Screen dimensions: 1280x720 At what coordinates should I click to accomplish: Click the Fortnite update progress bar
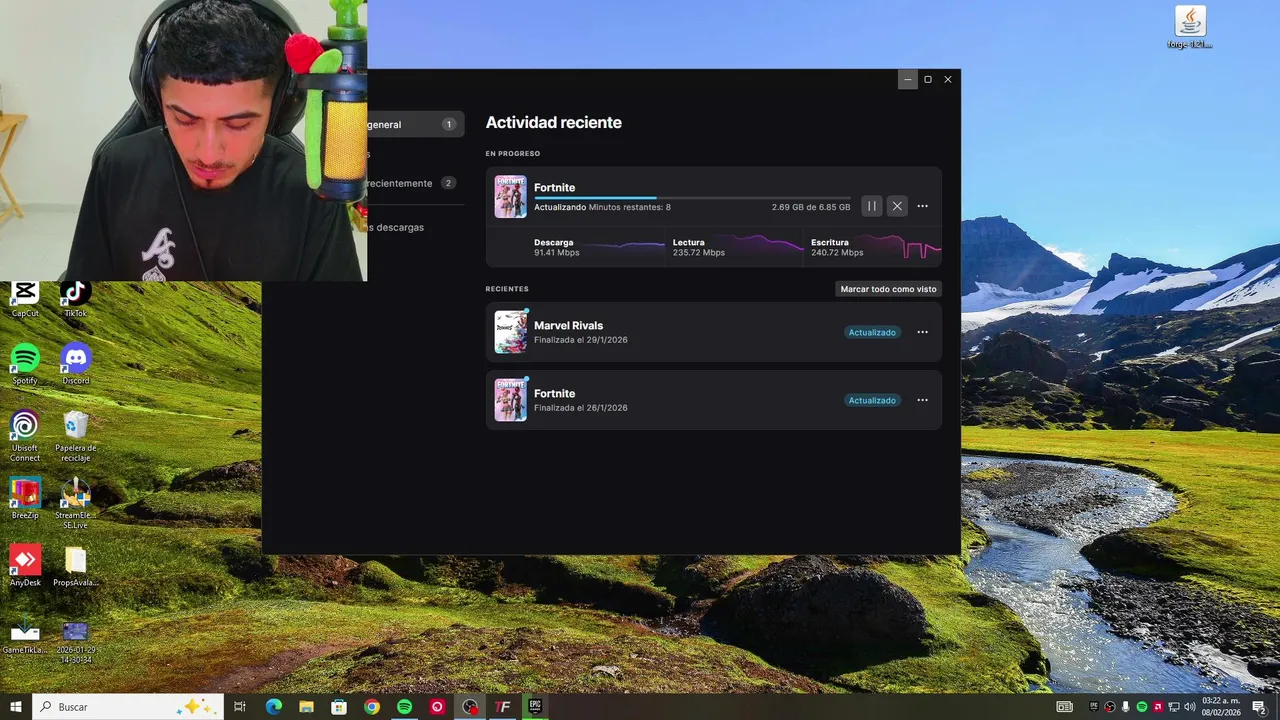[692, 198]
